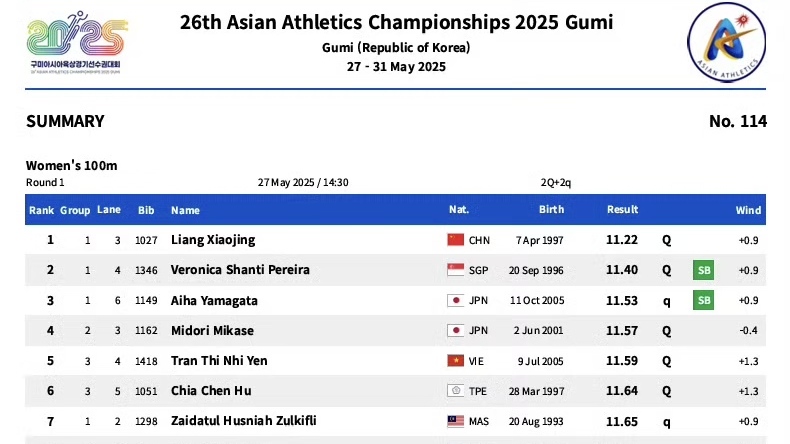Screen dimensions: 790x444
Task: Click the Chinese Taipei flag beside TPE
Action: [456, 391]
